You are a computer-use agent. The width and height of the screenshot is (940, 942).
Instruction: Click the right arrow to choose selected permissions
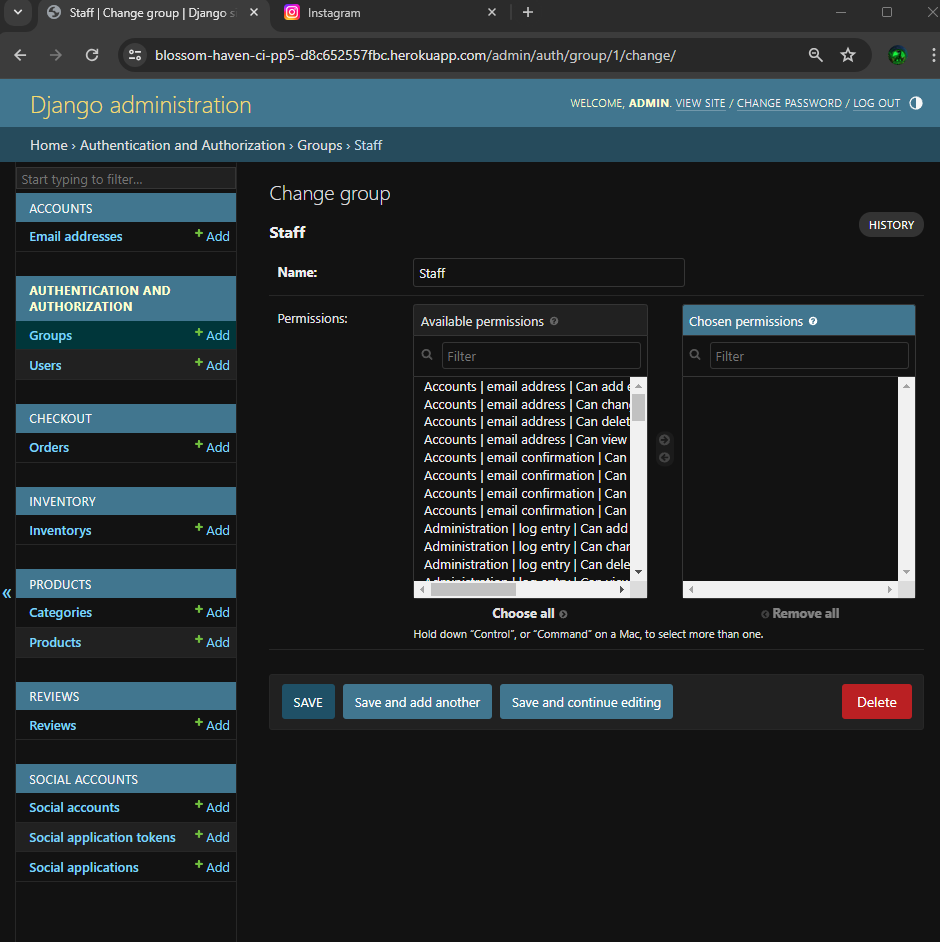pyautogui.click(x=664, y=440)
